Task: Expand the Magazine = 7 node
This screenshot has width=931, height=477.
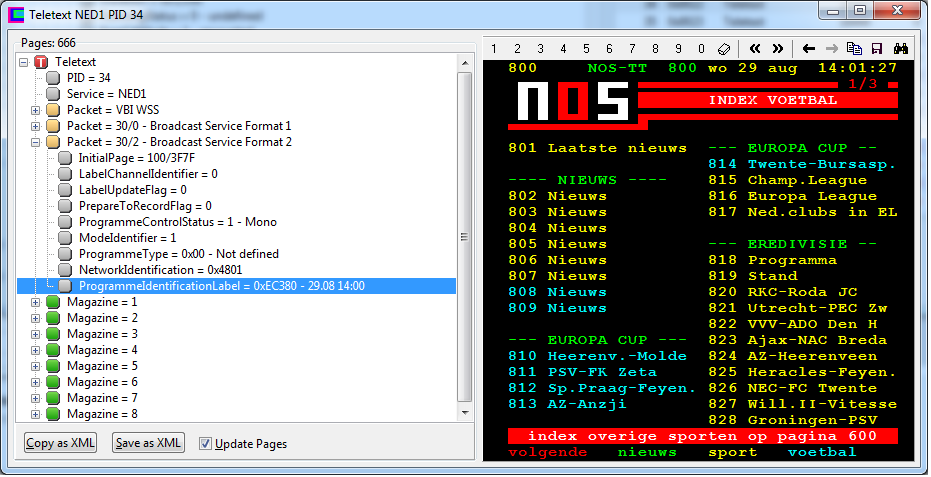Action: click(x=36, y=398)
